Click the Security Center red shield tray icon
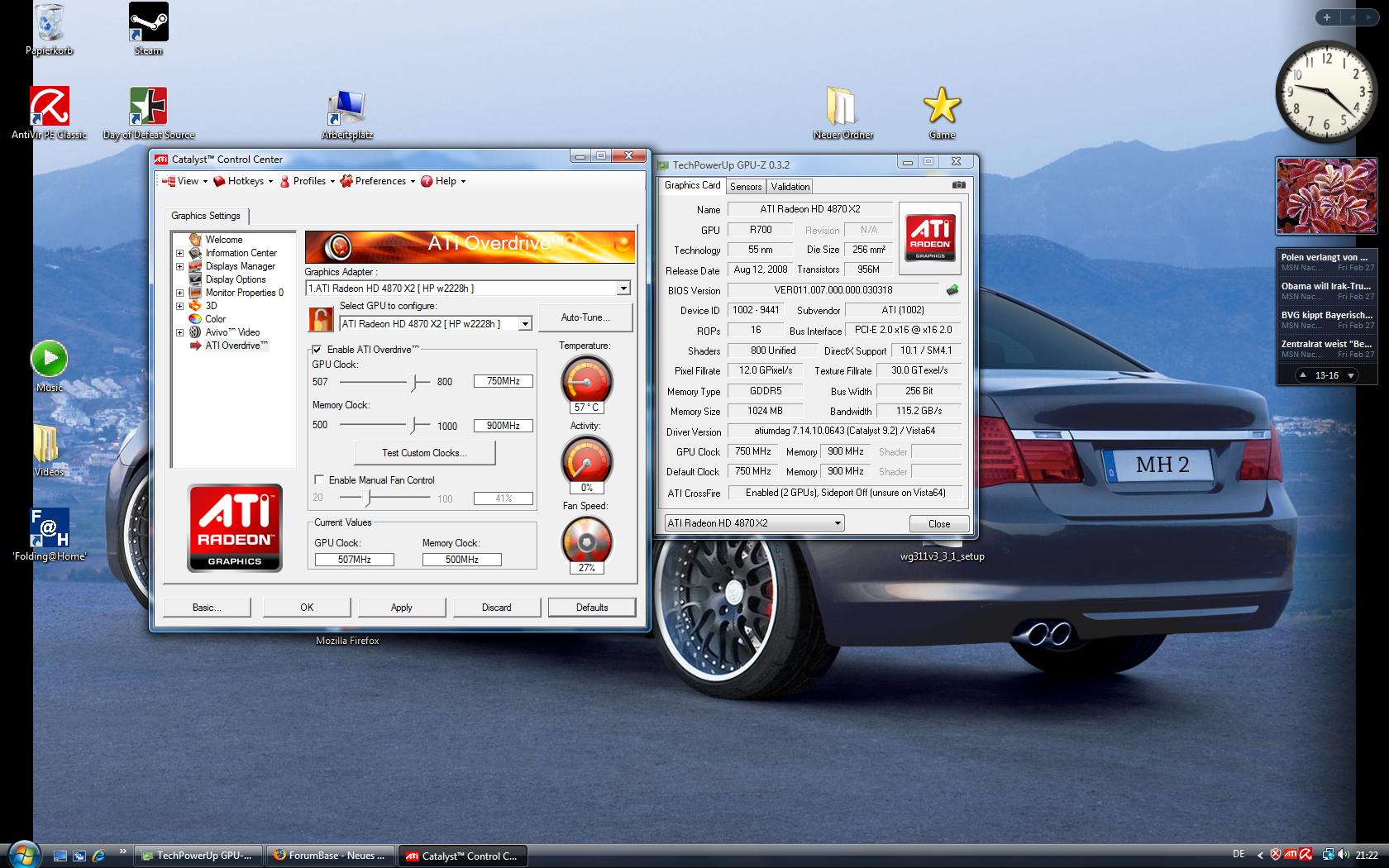This screenshot has width=1389, height=868. pyautogui.click(x=1276, y=855)
